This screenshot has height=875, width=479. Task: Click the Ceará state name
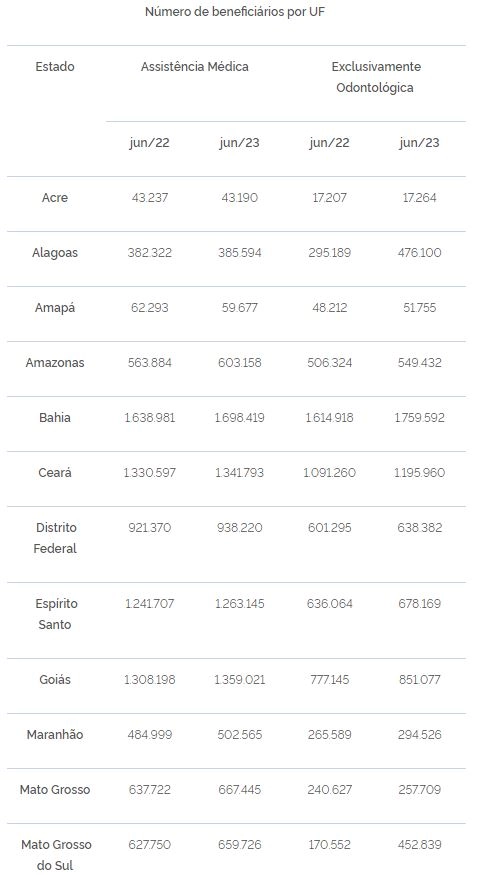55,472
